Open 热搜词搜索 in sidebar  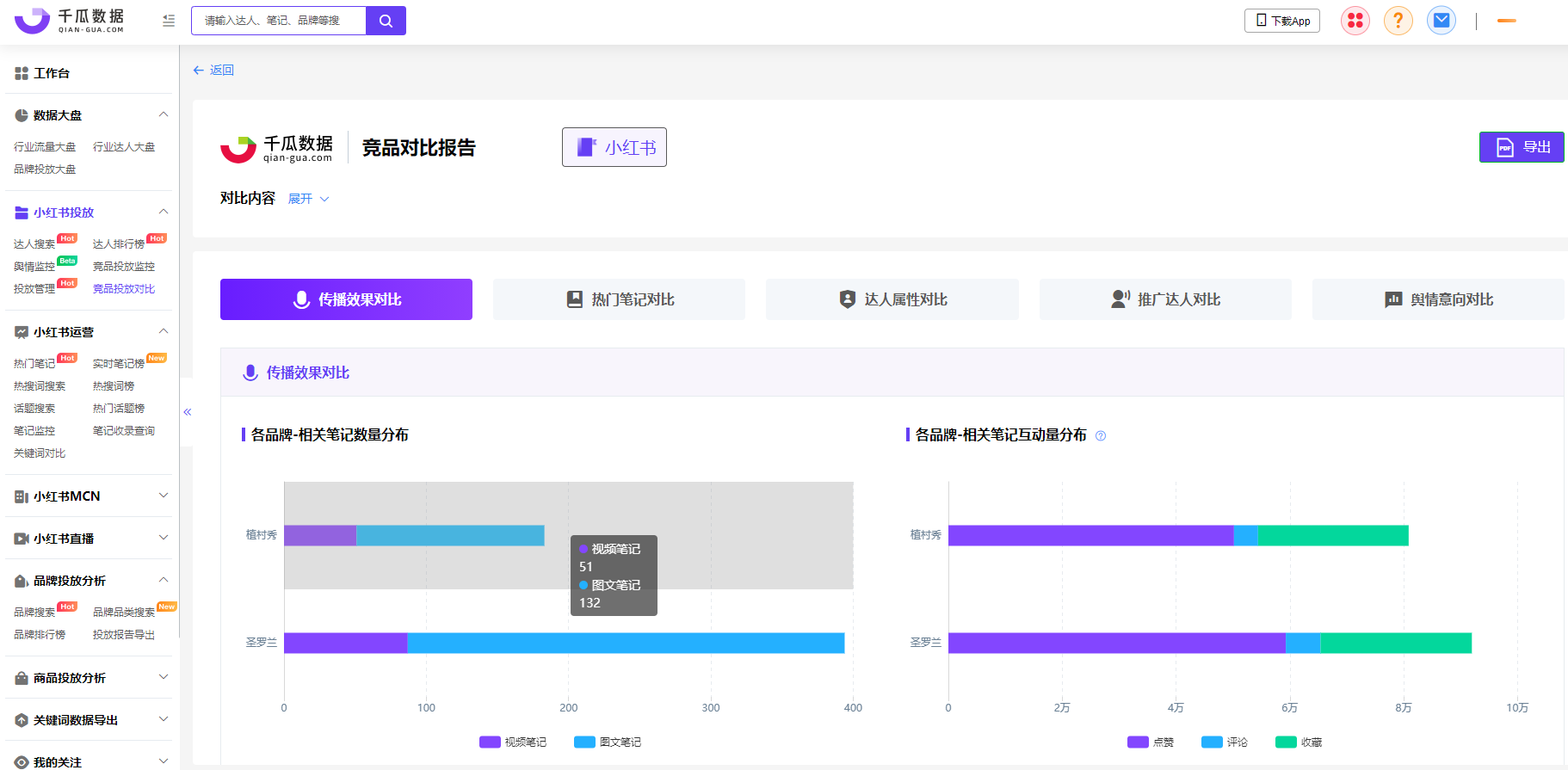tap(40, 386)
